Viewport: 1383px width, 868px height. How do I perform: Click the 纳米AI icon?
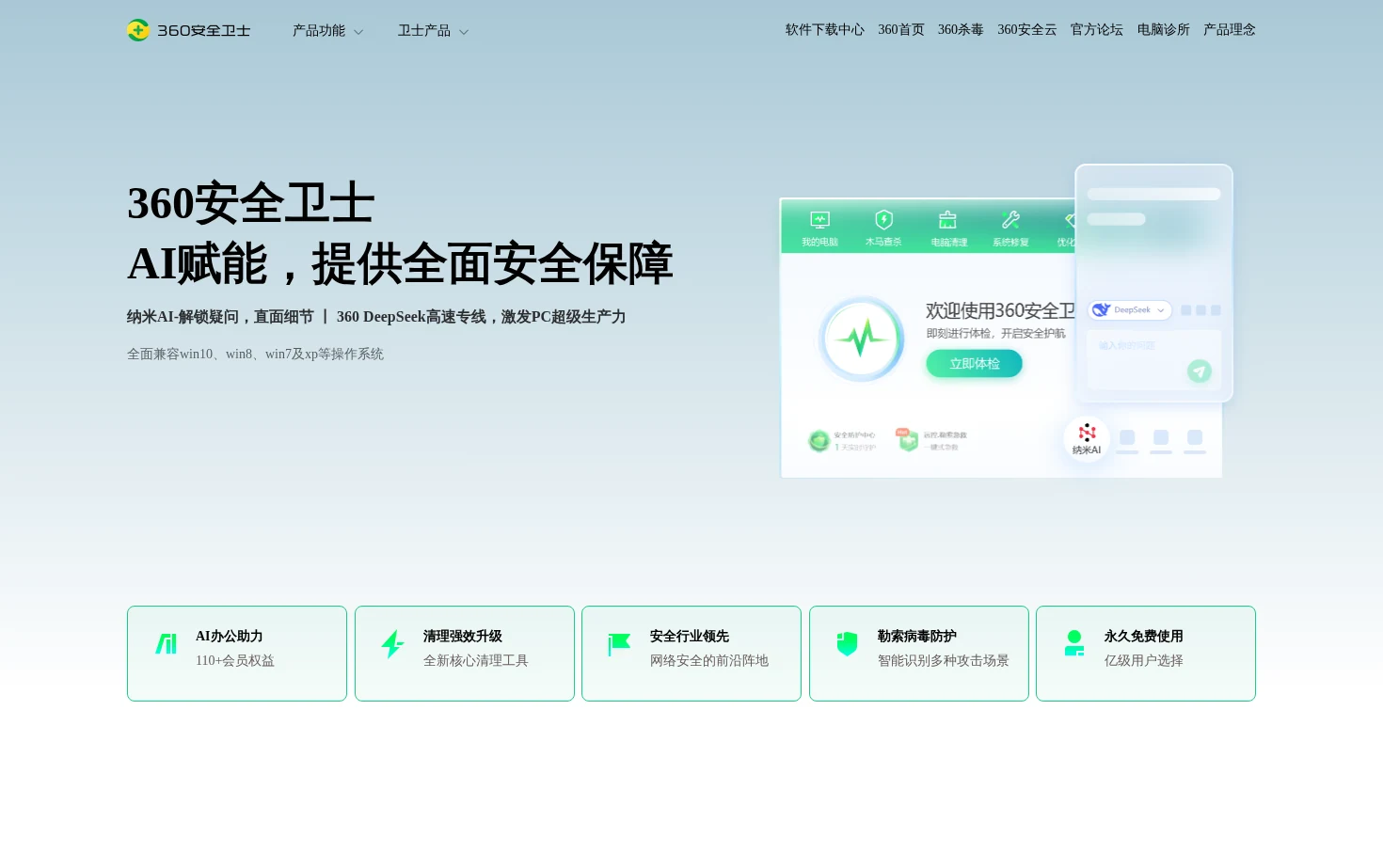(1087, 439)
